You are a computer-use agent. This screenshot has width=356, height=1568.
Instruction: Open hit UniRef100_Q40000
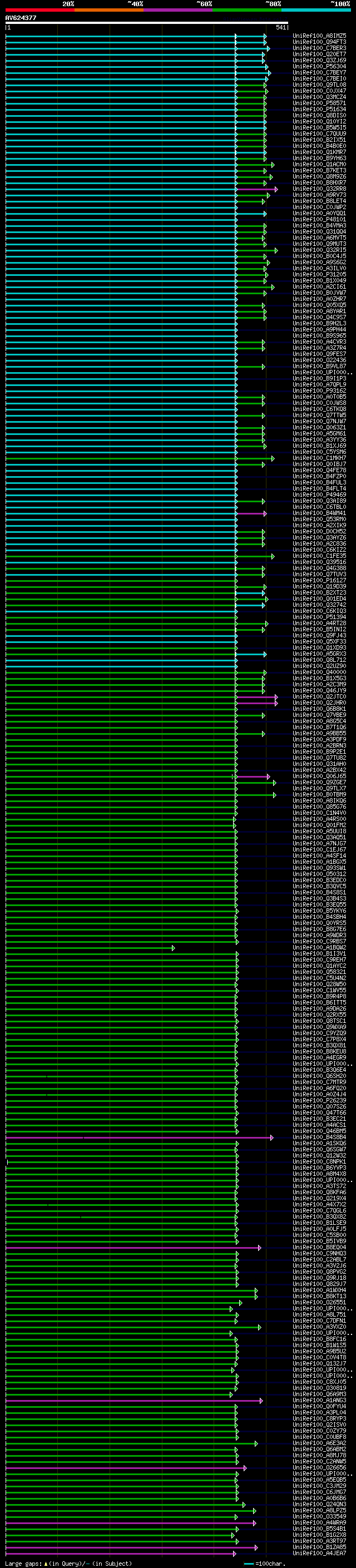pos(319,672)
